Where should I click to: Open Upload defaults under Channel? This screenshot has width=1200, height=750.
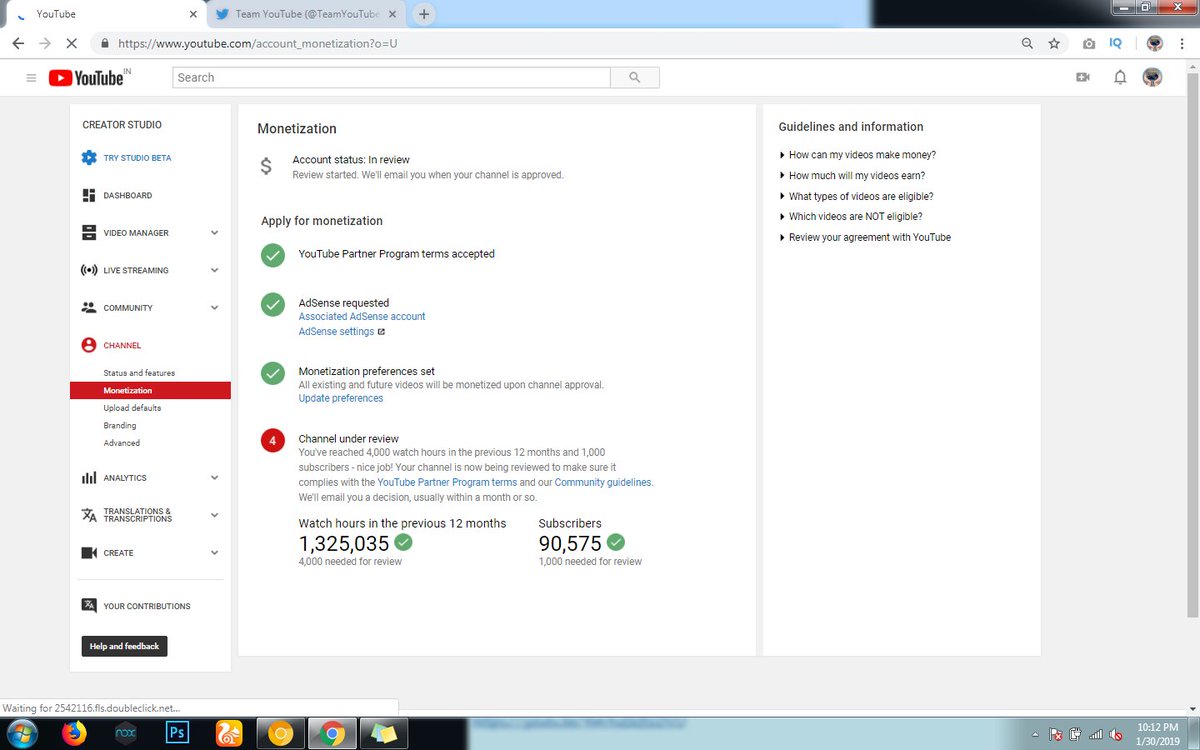tap(132, 408)
